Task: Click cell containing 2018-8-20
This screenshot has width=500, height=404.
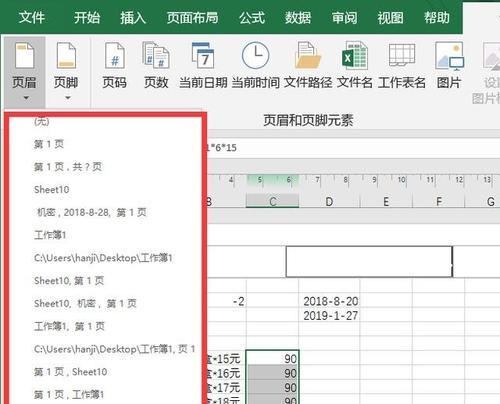Action: pos(329,301)
